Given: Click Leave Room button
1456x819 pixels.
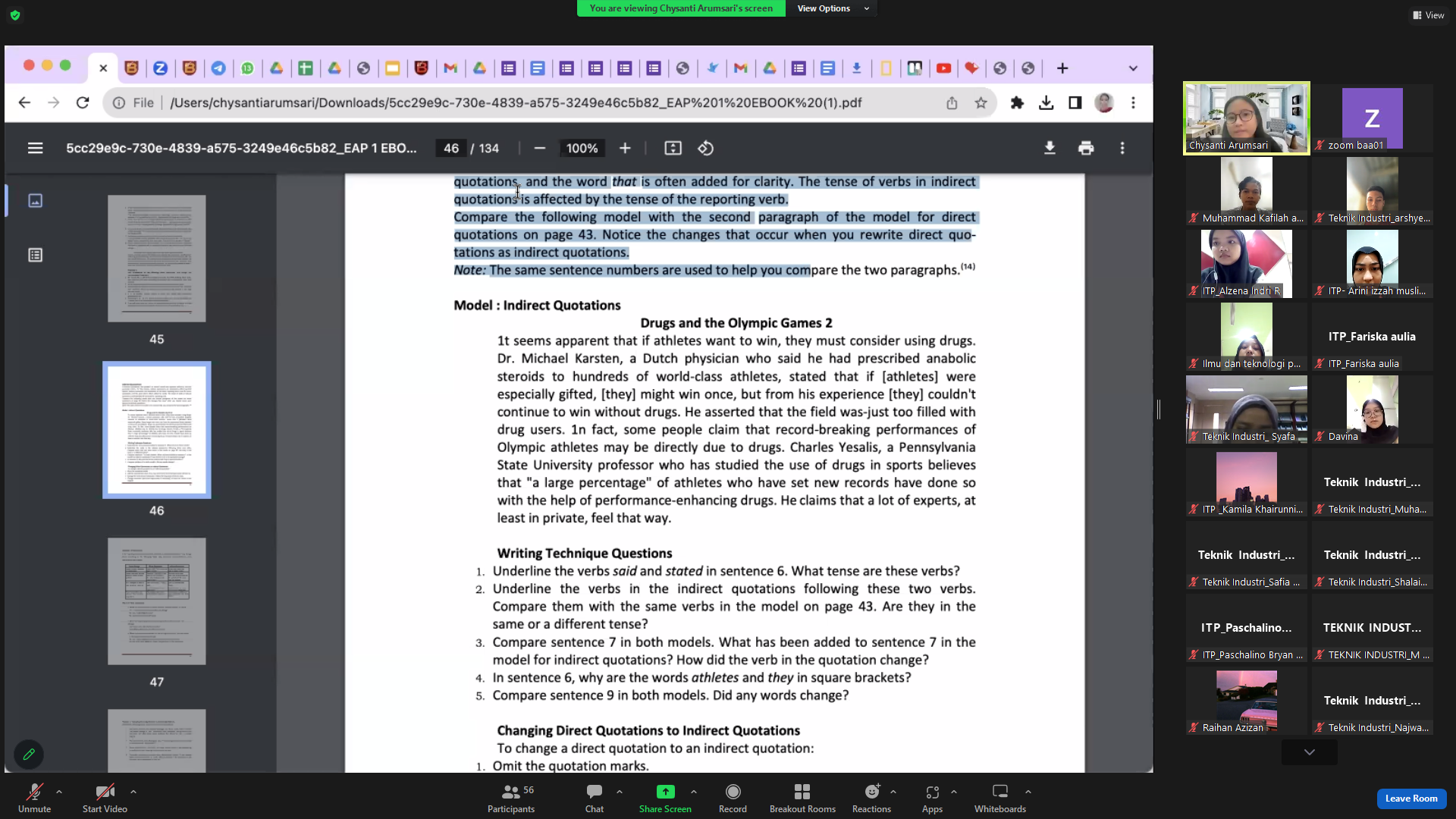Looking at the screenshot, I should click(x=1411, y=799).
